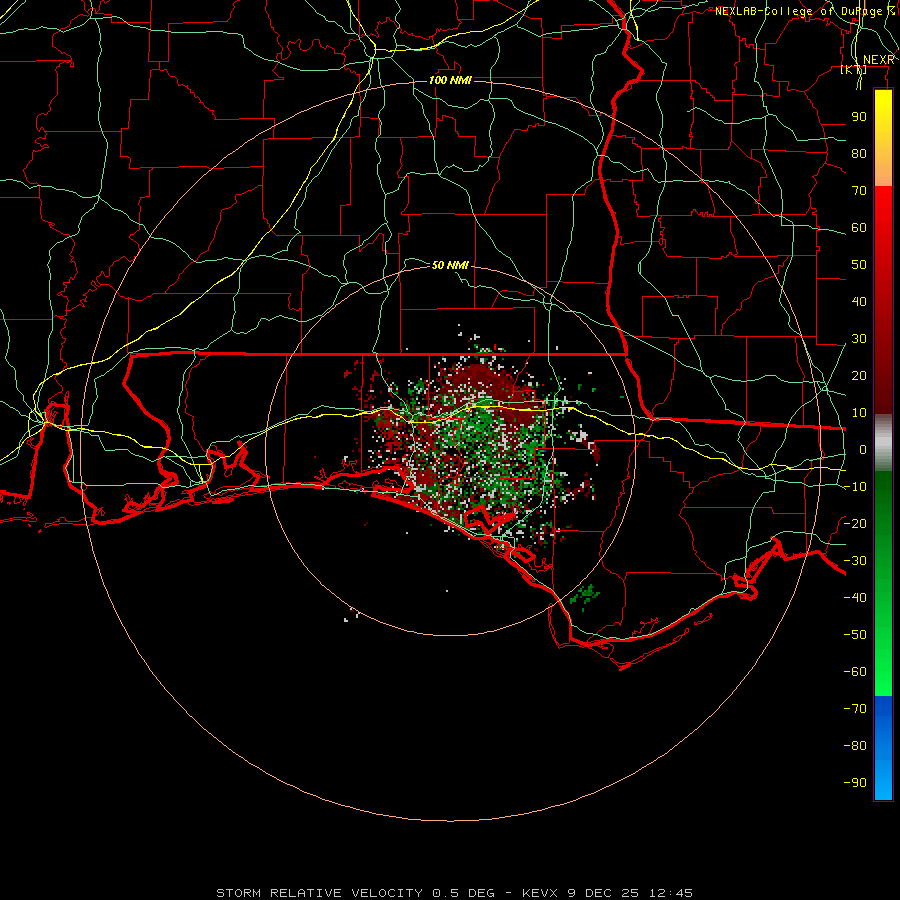
Task: Click the positive 60 knots scale label
Action: [x=859, y=228]
